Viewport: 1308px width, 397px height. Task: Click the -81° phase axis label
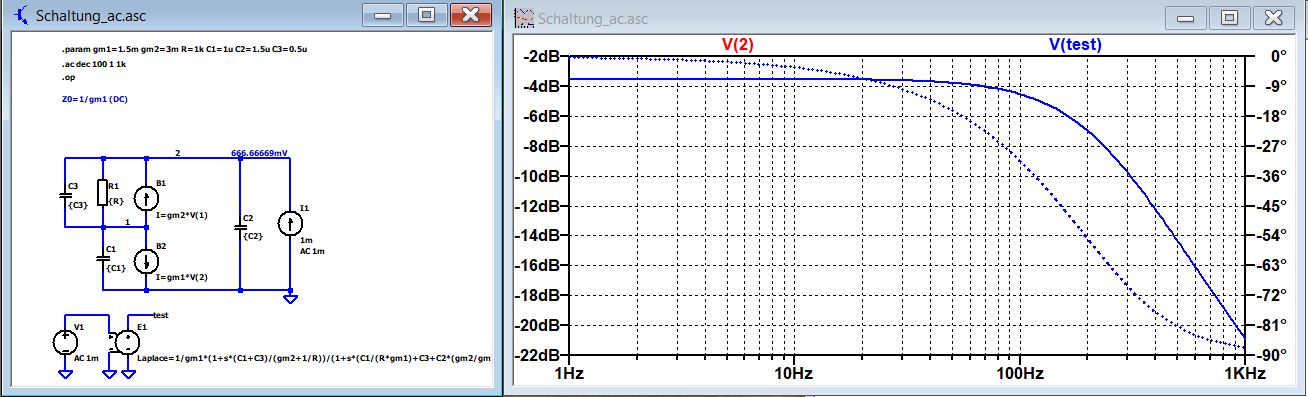[x=1270, y=326]
